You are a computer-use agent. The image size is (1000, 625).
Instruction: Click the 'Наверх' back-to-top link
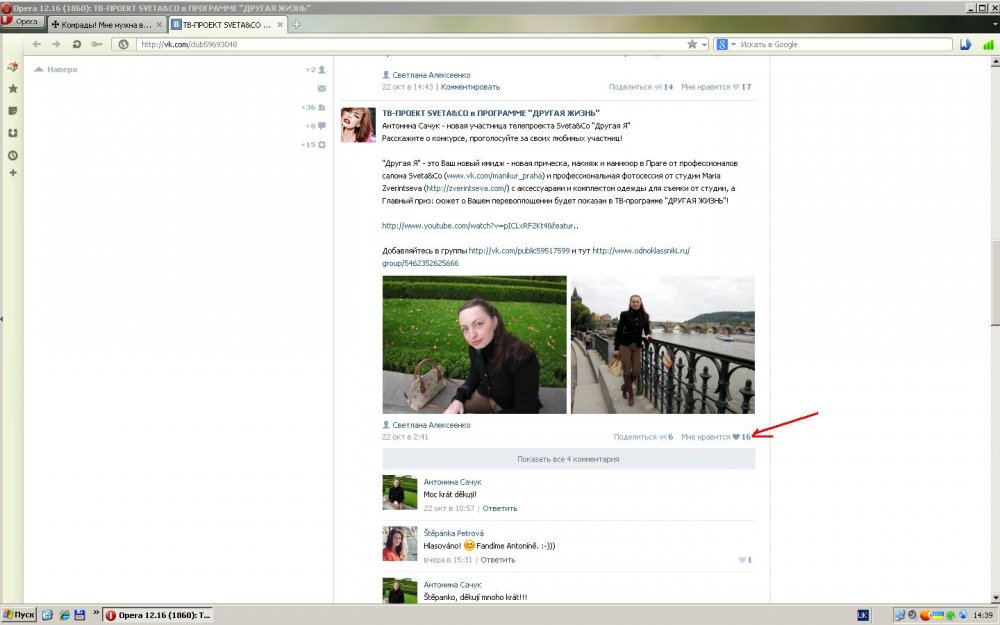56,70
